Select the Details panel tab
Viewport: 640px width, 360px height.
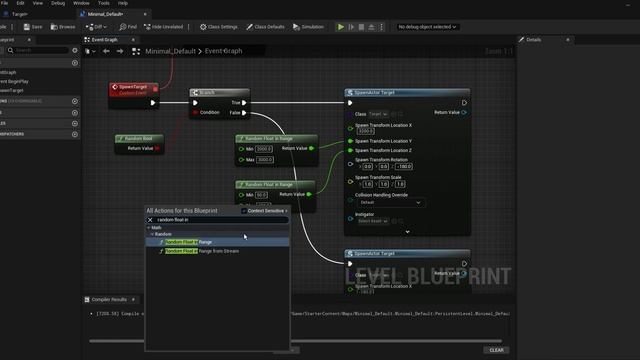click(x=533, y=40)
